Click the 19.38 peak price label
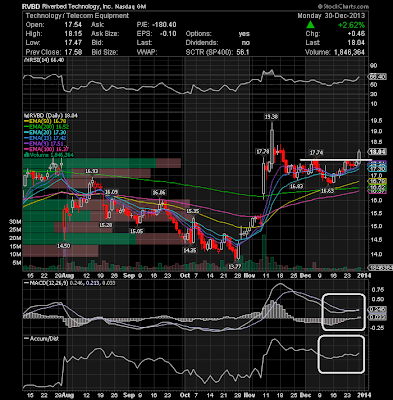This screenshot has height=400, width=393. pos(271,117)
